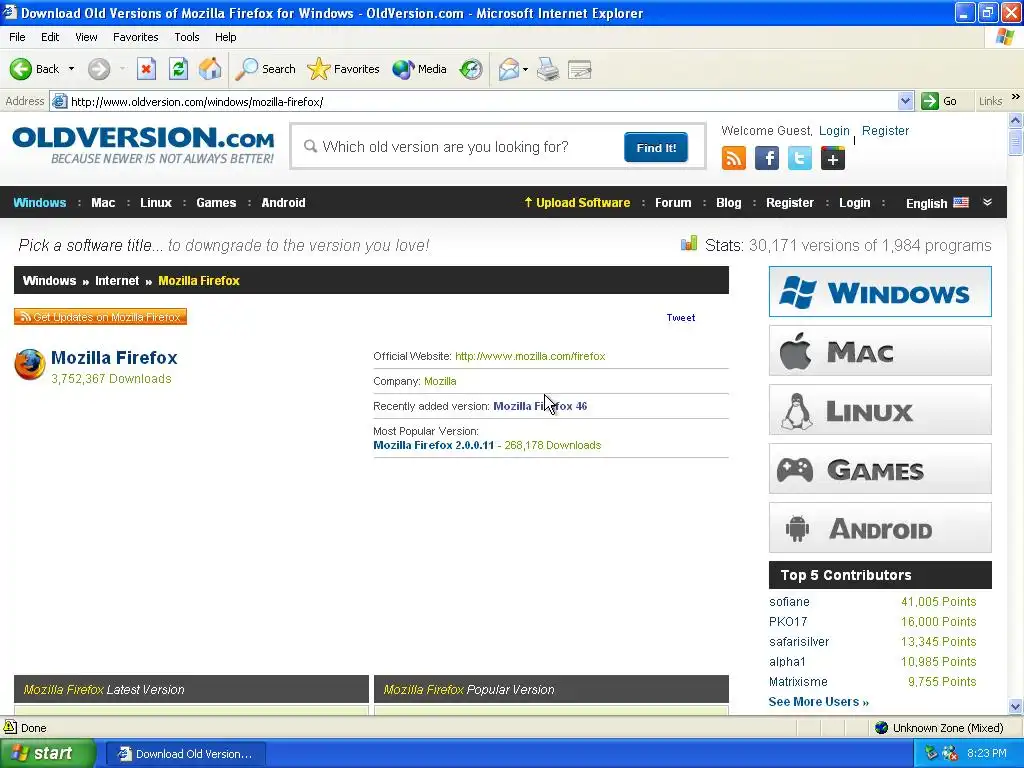
Task: Click the Tweet link
Action: click(680, 317)
